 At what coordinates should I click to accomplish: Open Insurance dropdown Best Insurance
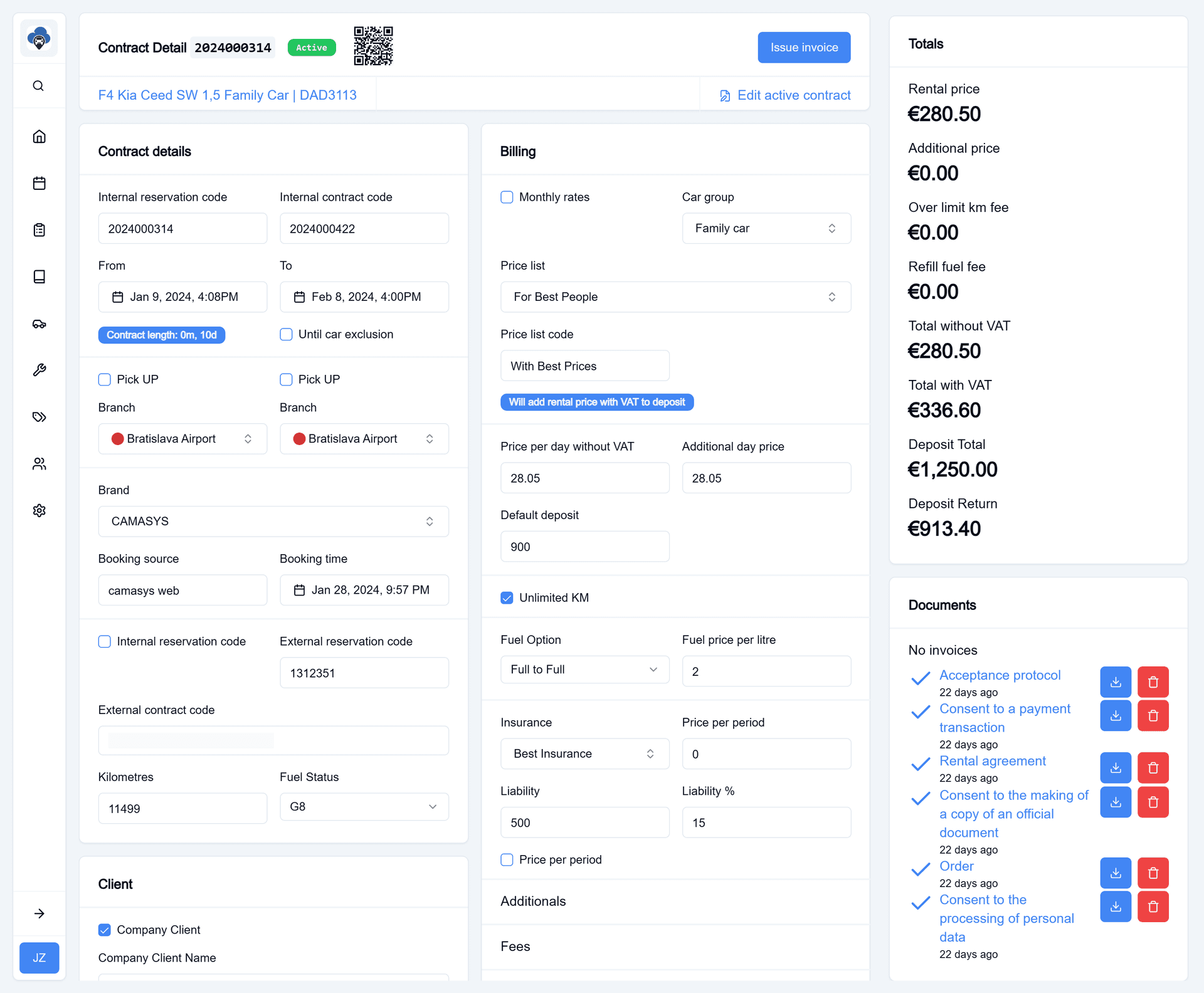584,754
